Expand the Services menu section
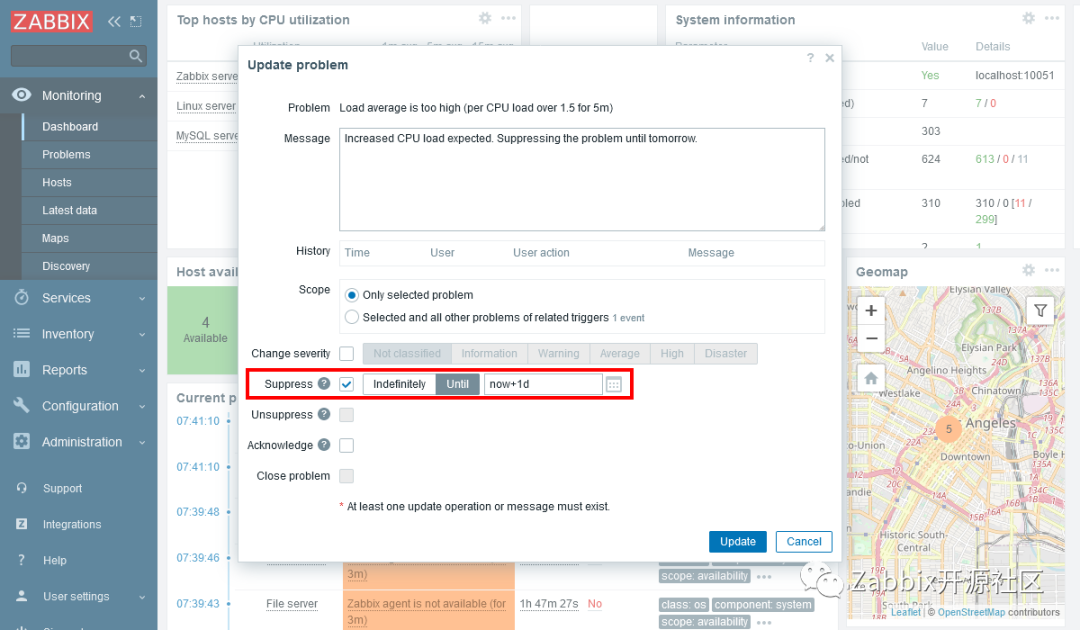 pyautogui.click(x=142, y=298)
